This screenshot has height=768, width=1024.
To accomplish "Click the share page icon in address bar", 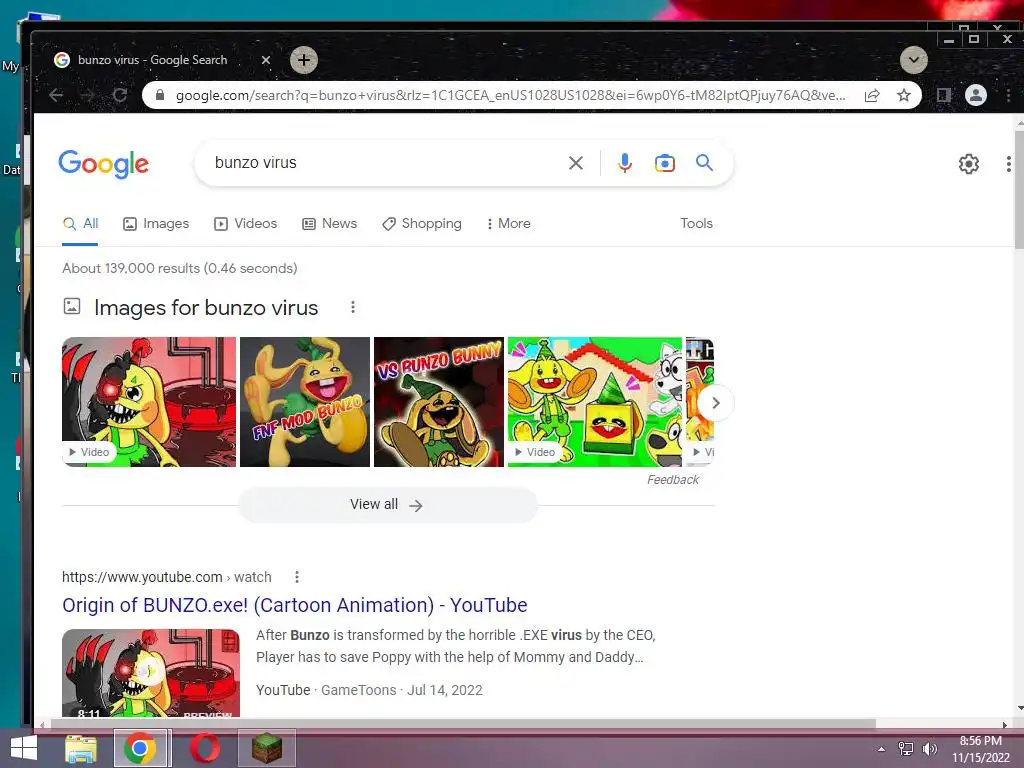I will pos(872,95).
